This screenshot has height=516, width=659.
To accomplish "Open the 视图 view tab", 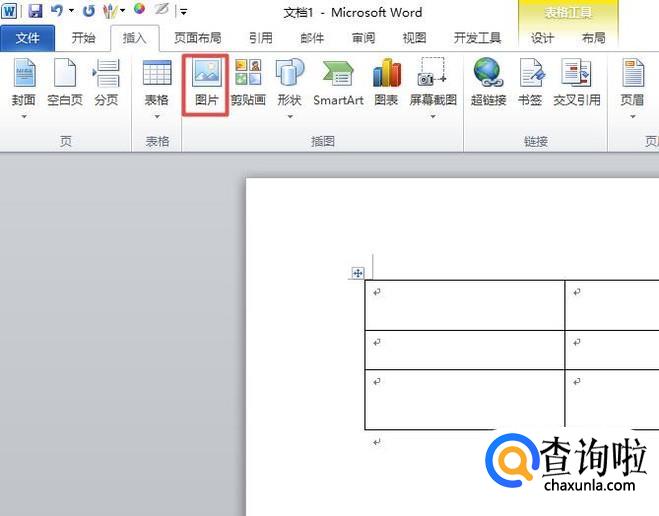I will coord(415,38).
